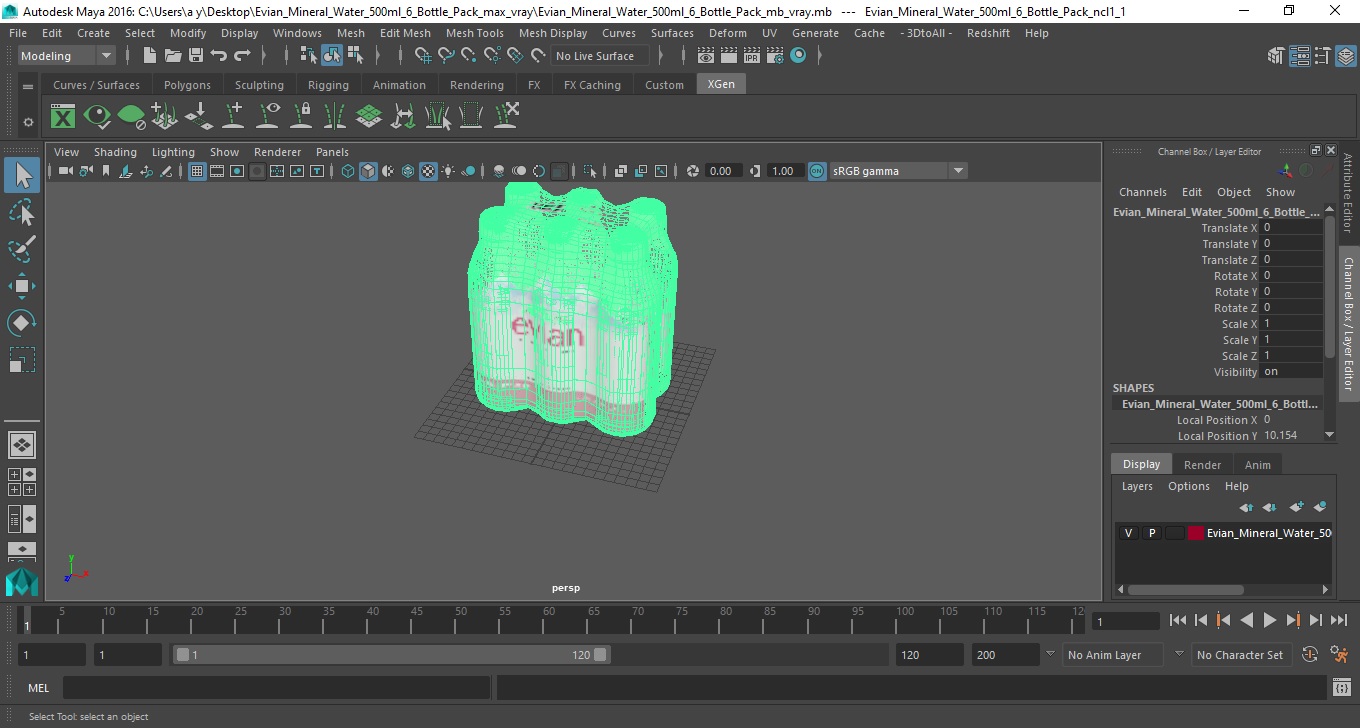The width and height of the screenshot is (1360, 728).
Task: Open Hypershade round icon
Action: click(x=798, y=56)
